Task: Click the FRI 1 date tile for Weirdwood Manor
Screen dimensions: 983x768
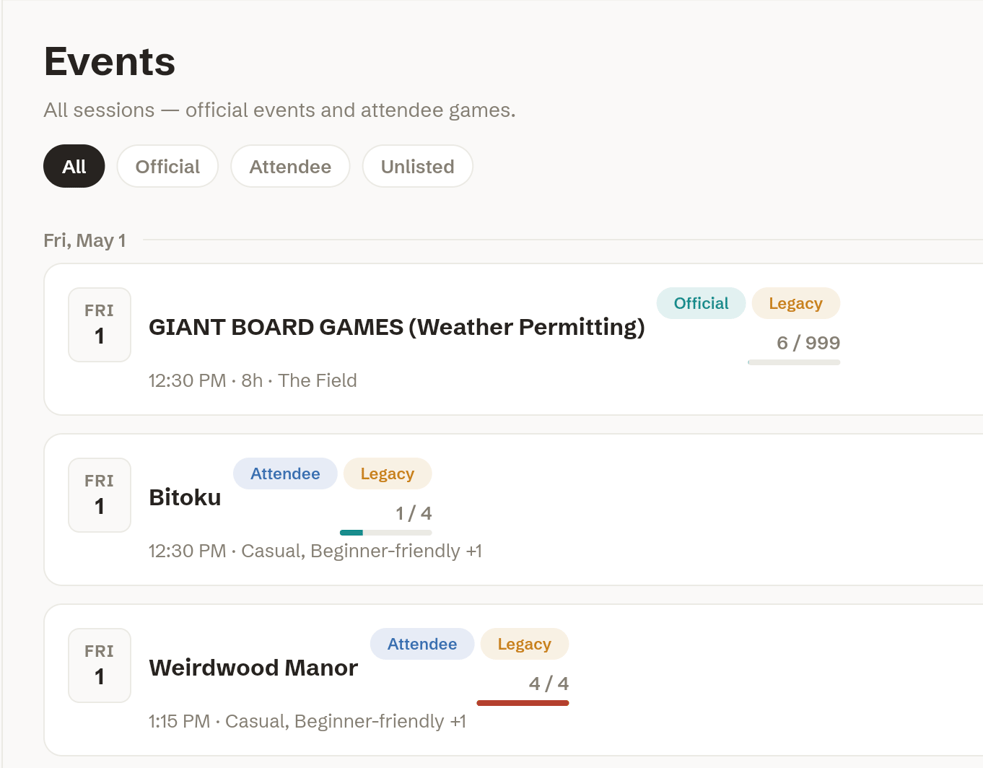Action: click(100, 666)
